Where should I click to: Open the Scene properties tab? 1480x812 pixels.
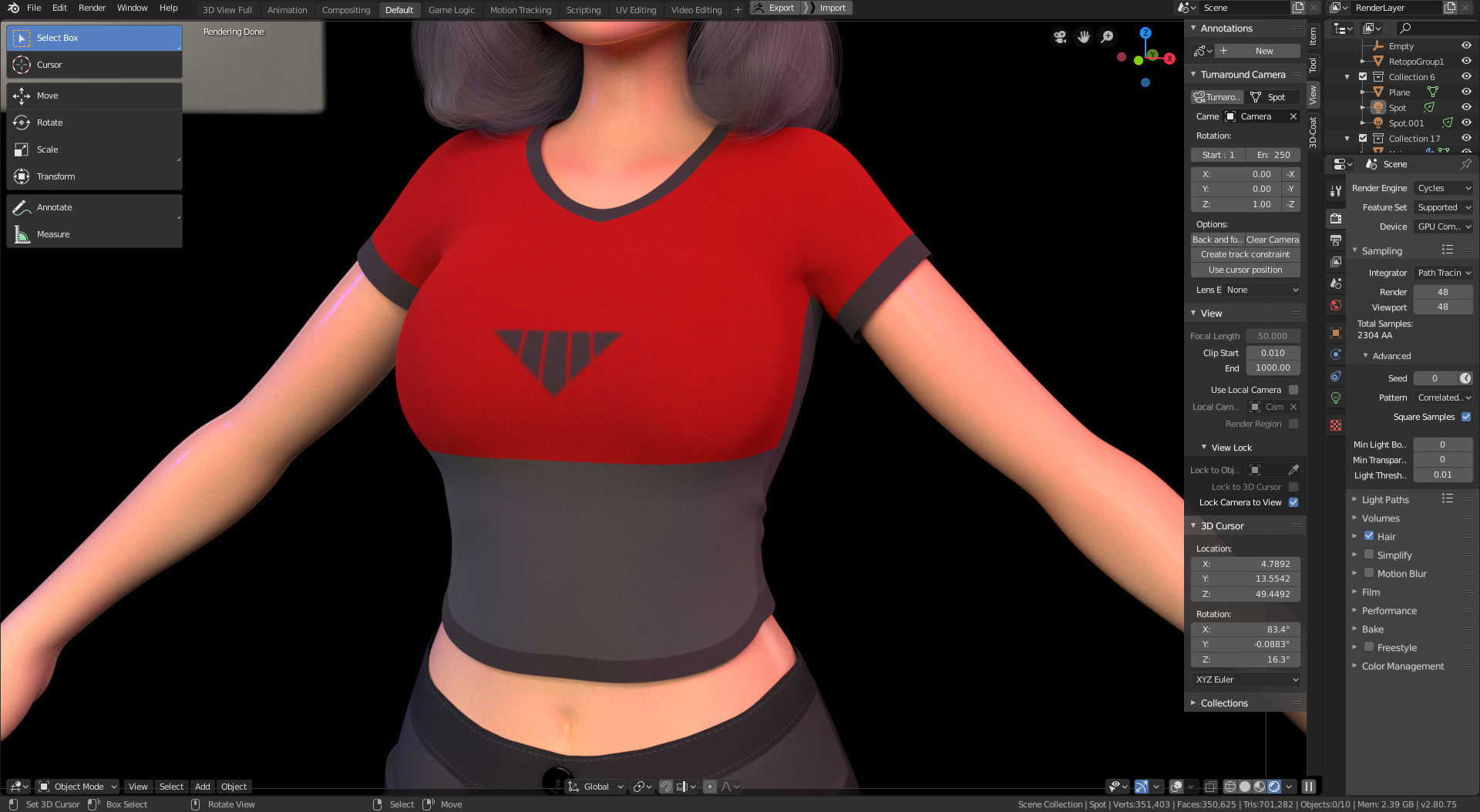coord(1336,284)
